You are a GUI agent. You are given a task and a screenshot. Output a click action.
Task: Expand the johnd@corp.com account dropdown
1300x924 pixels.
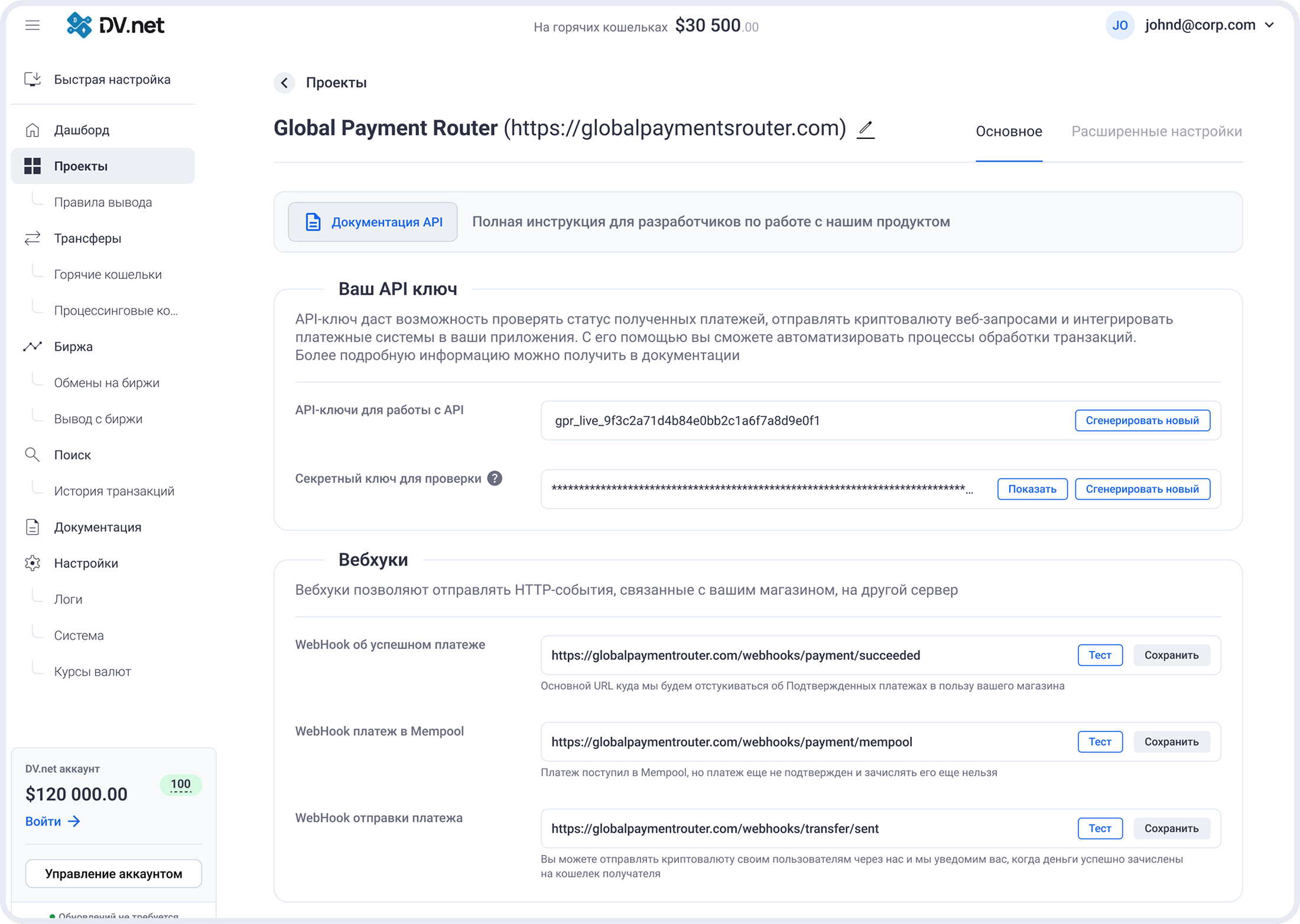pyautogui.click(x=1269, y=25)
